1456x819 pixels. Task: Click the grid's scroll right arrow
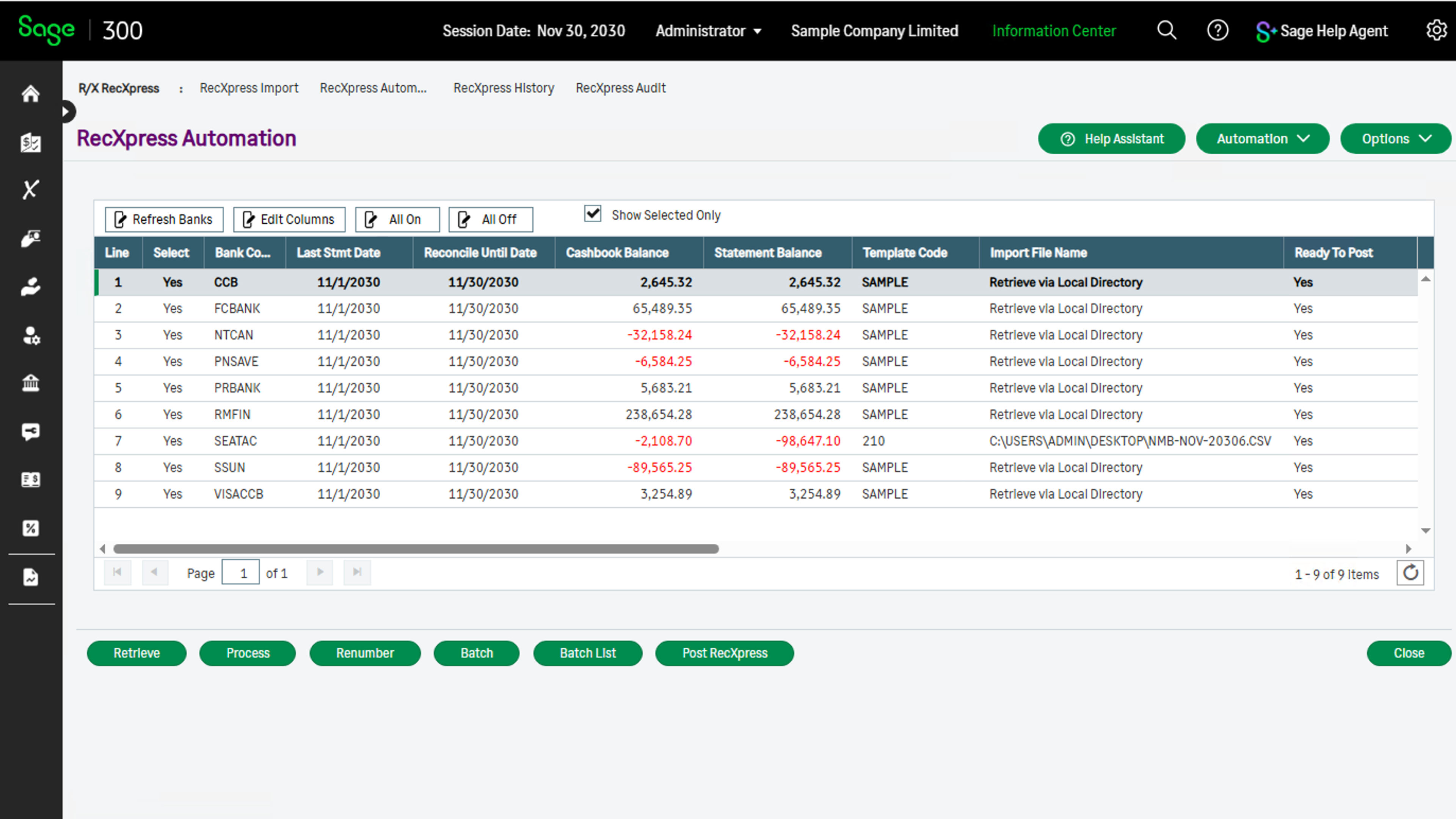pos(1409,549)
